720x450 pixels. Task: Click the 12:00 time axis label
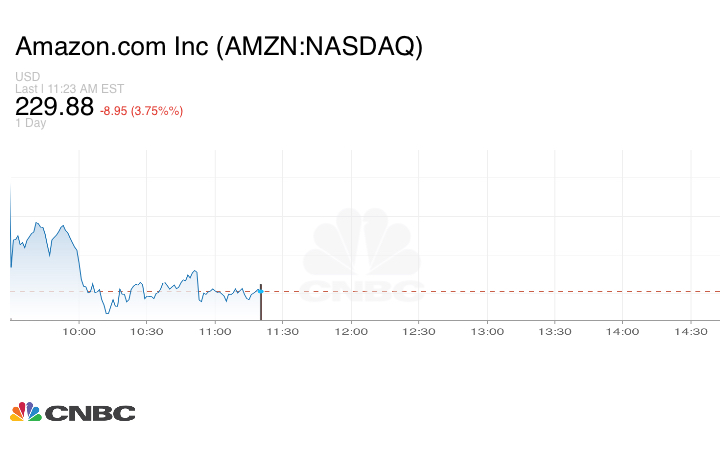(351, 332)
